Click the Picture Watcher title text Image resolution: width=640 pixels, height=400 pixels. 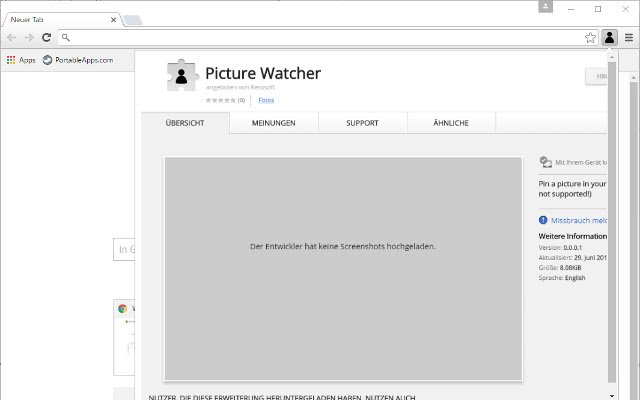pyautogui.click(x=263, y=73)
